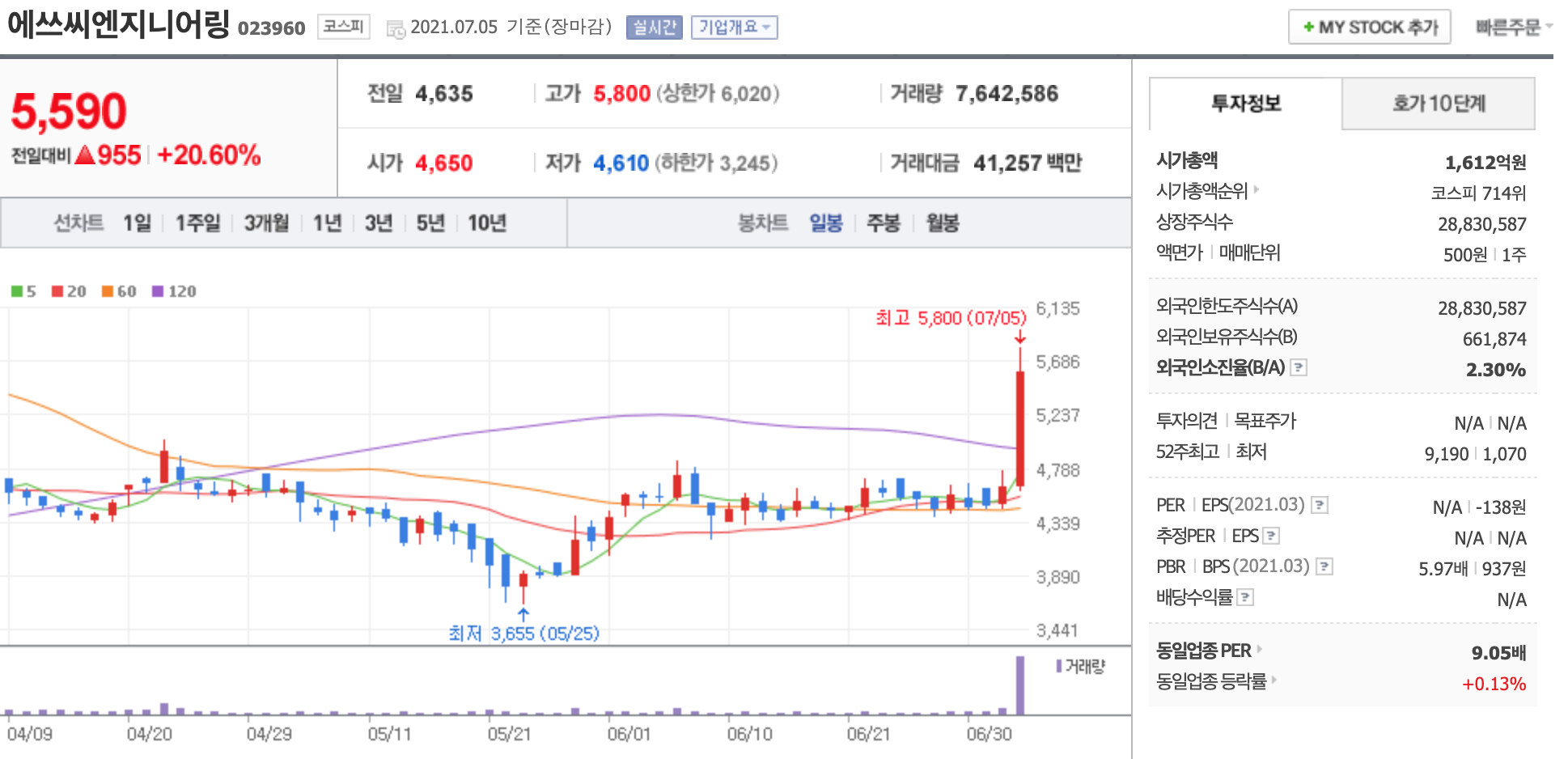Click the 거래대금 value 41,257 백만

(x=1028, y=163)
